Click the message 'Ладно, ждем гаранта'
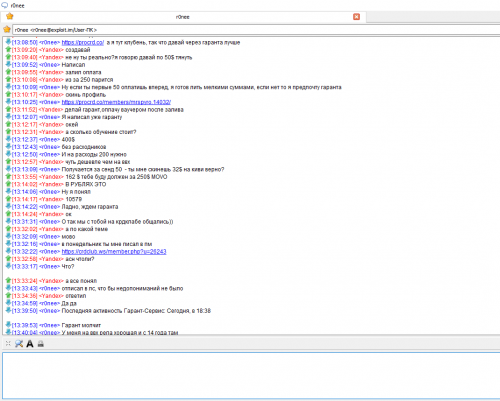 tap(90, 207)
